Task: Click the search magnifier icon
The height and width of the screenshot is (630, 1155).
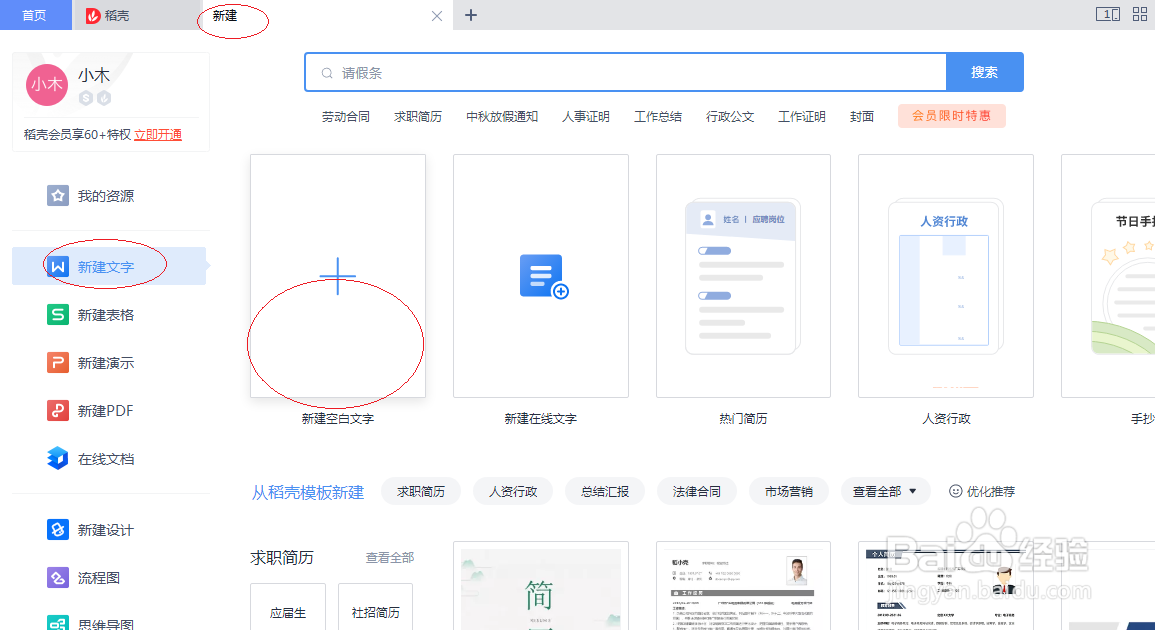Action: [x=327, y=73]
